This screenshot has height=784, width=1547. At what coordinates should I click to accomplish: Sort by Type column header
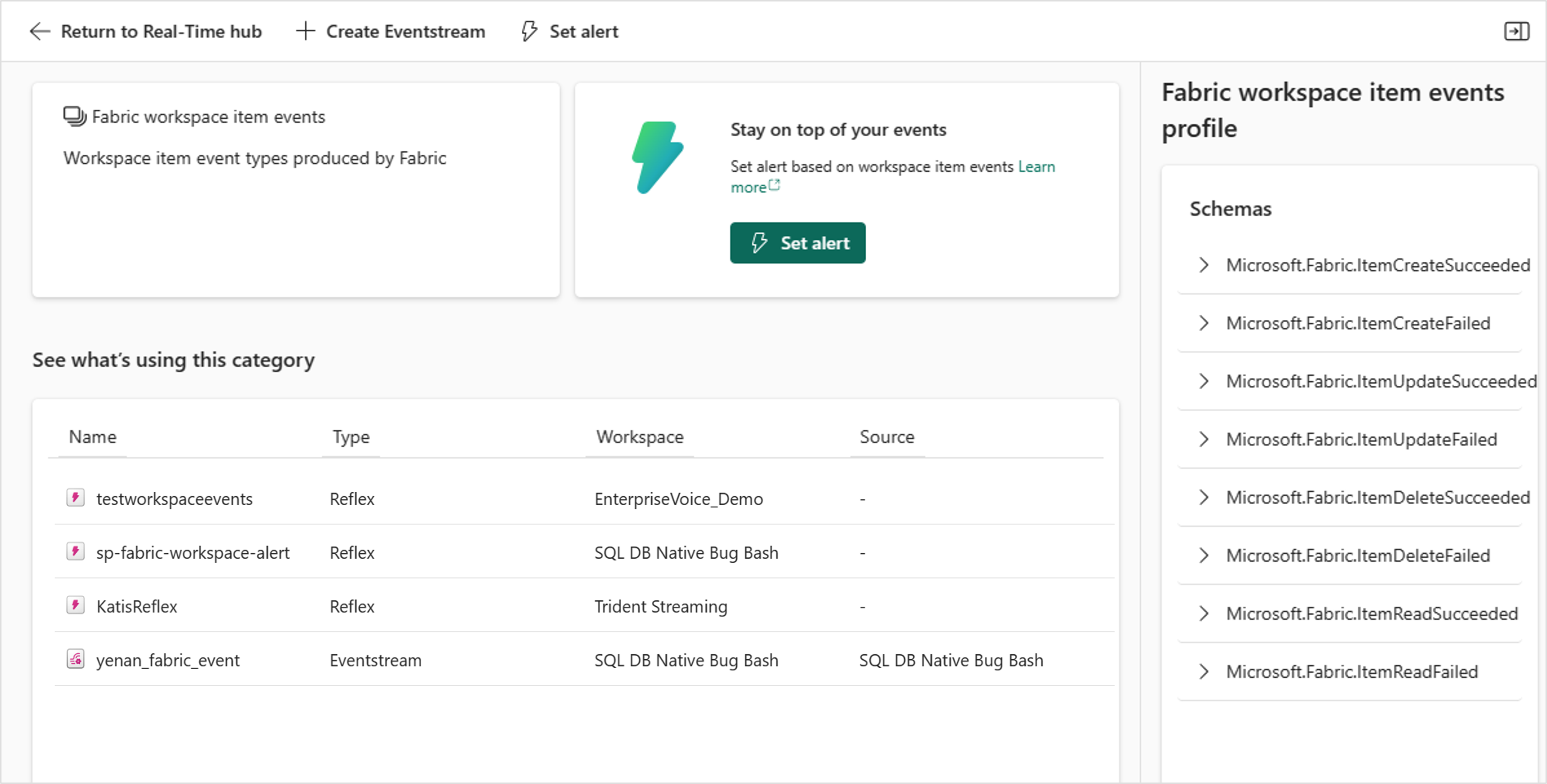click(351, 437)
